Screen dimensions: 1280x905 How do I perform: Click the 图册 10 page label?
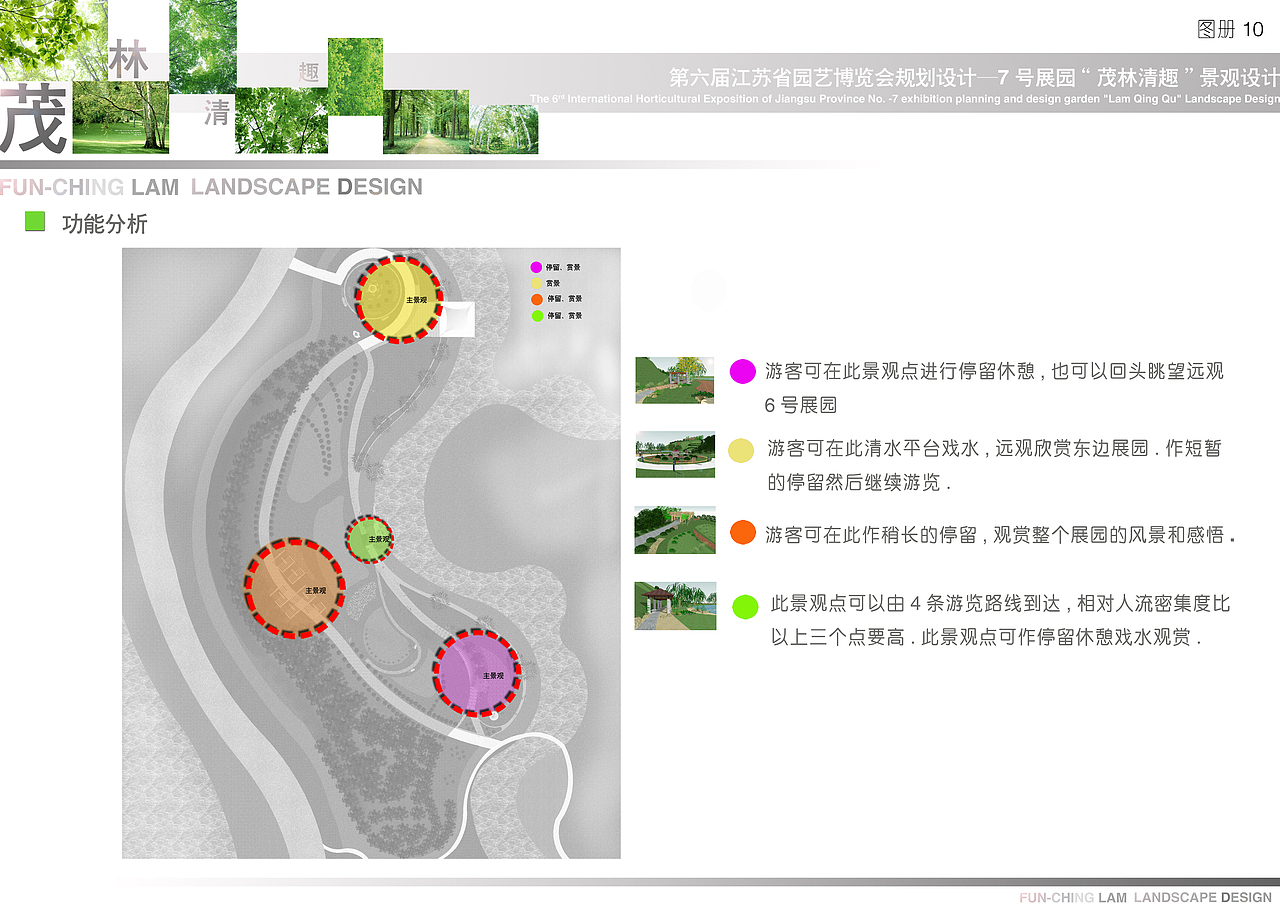coord(1228,30)
